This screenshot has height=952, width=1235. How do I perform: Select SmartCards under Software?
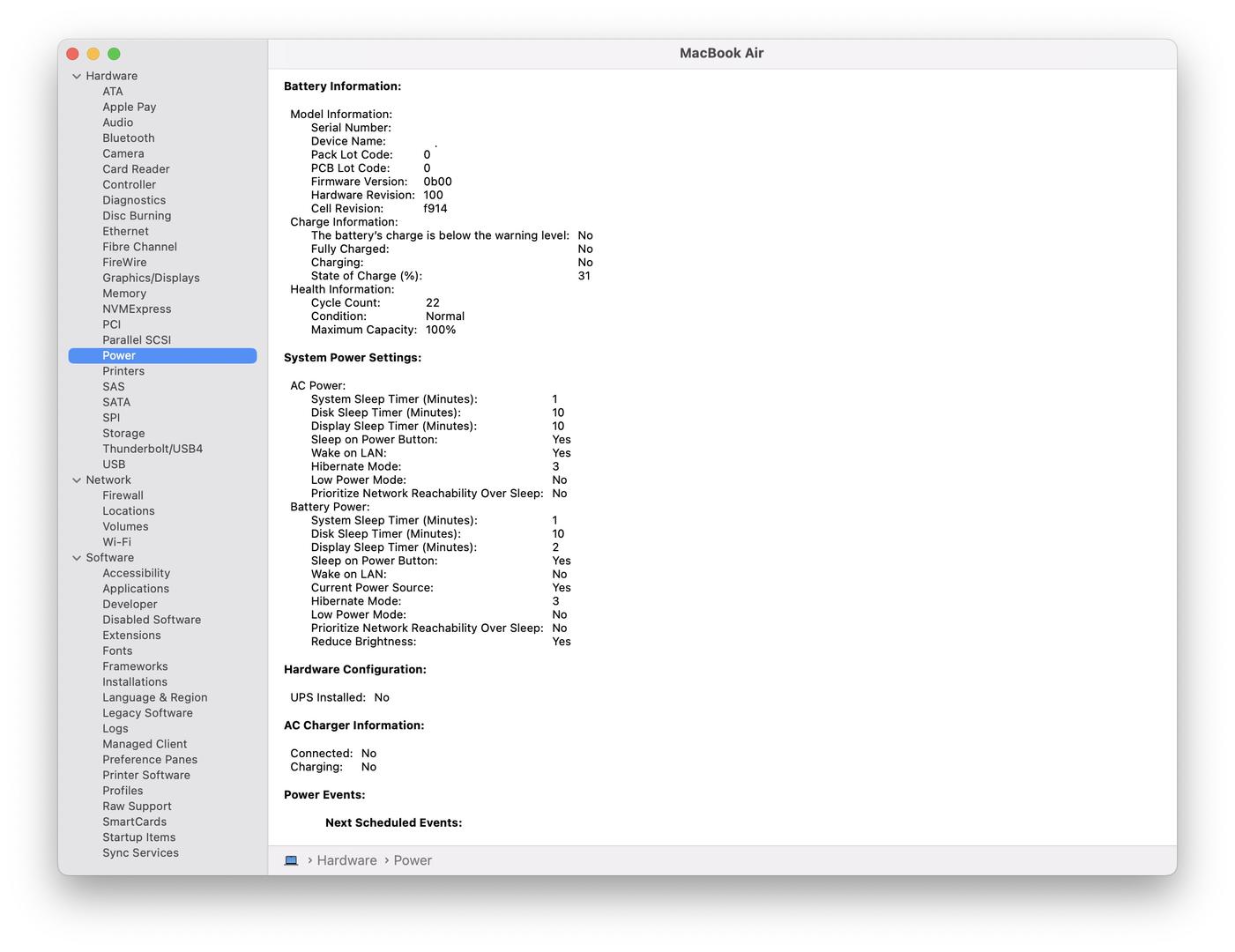[134, 822]
